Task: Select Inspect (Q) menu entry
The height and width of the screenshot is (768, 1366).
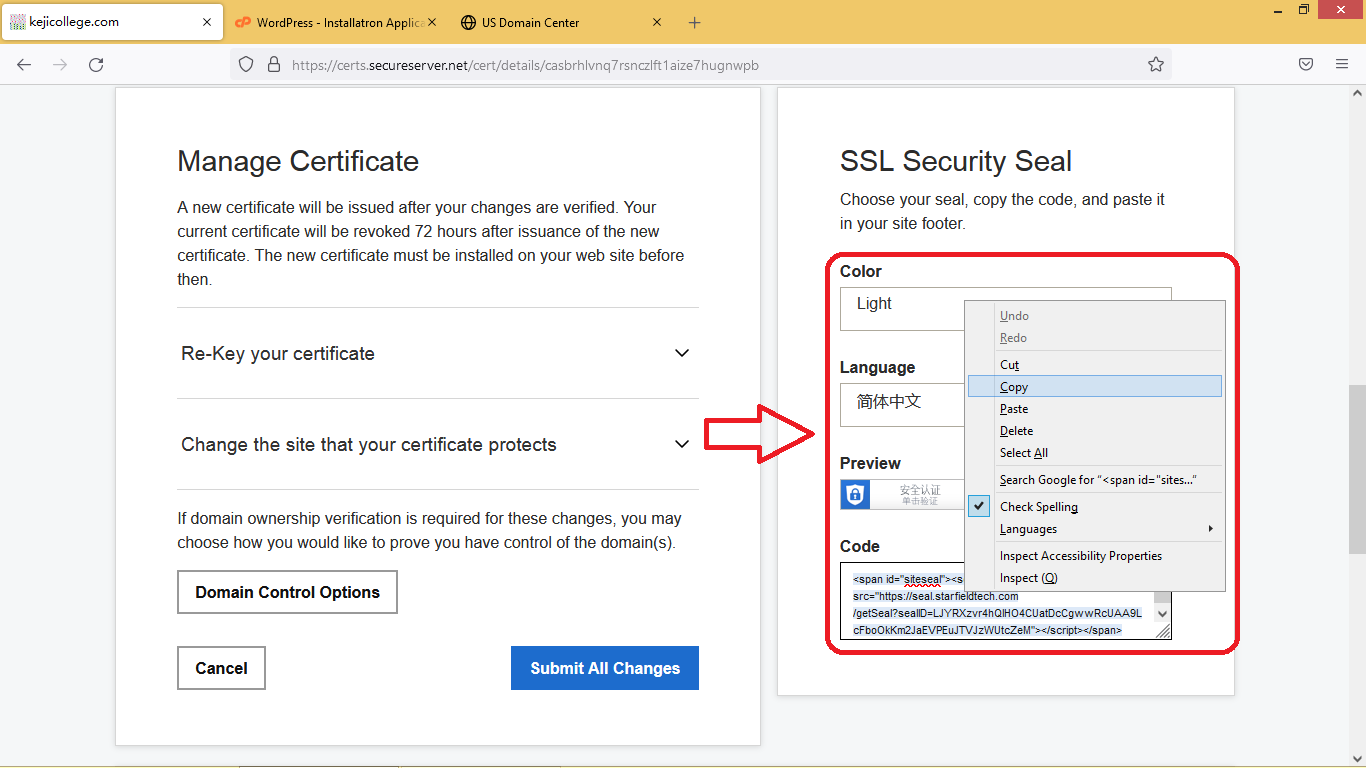Action: (x=1095, y=578)
